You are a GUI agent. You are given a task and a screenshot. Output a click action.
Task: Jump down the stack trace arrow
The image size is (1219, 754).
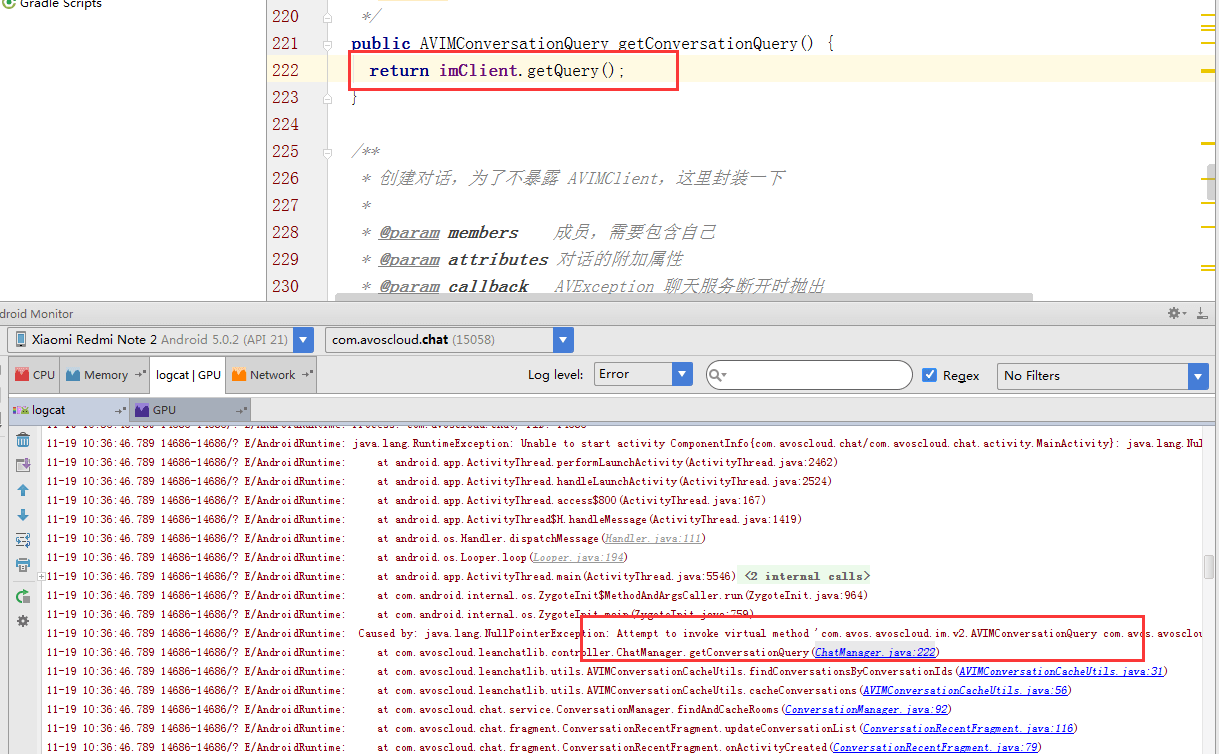(22, 516)
